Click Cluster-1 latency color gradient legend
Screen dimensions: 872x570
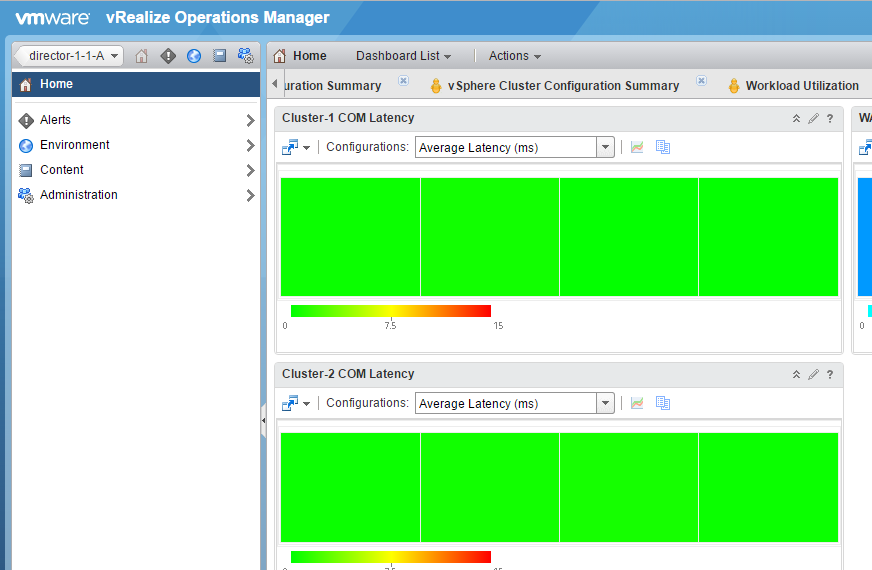(x=391, y=311)
